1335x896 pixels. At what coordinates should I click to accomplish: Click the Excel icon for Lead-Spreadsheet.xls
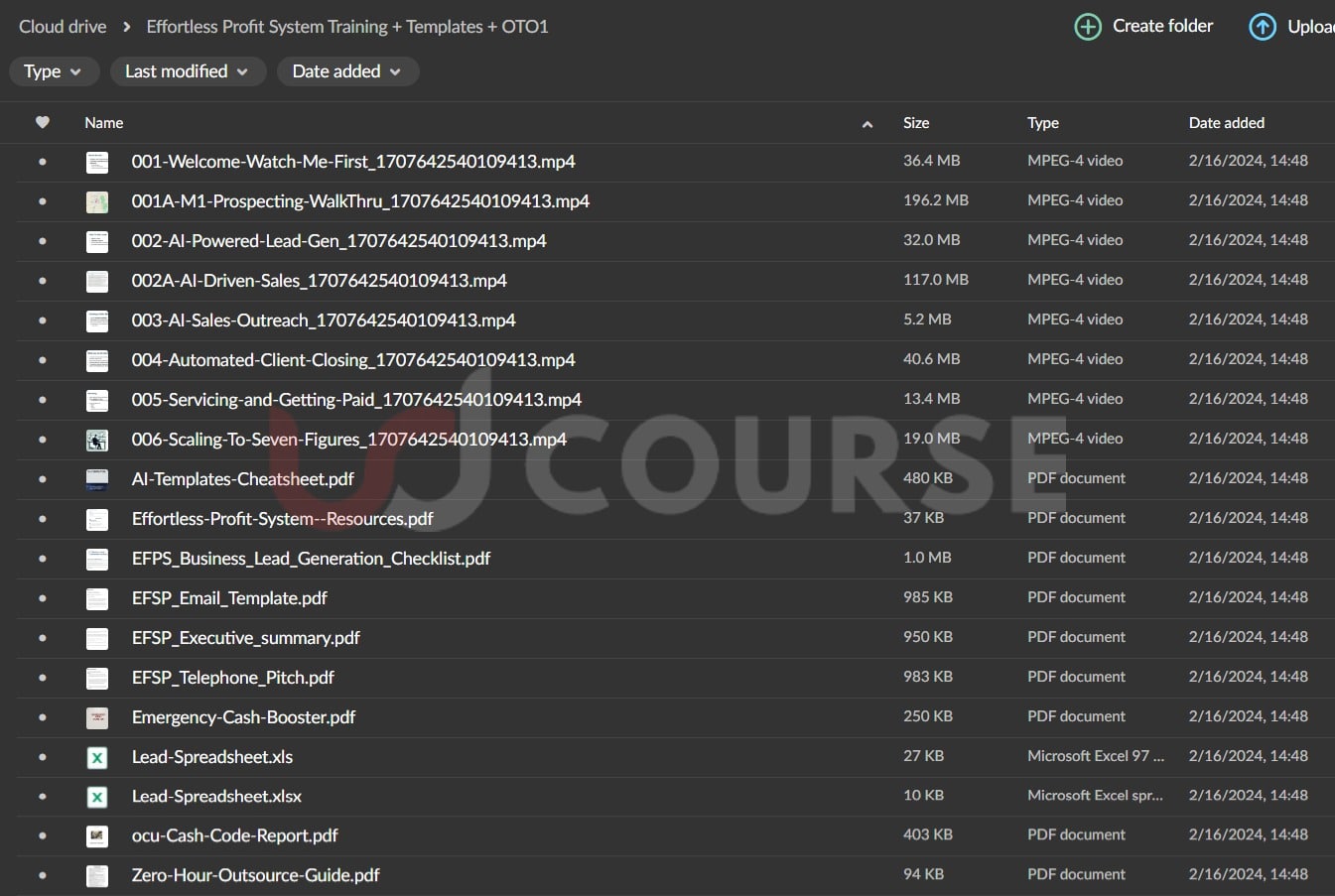[x=97, y=757]
